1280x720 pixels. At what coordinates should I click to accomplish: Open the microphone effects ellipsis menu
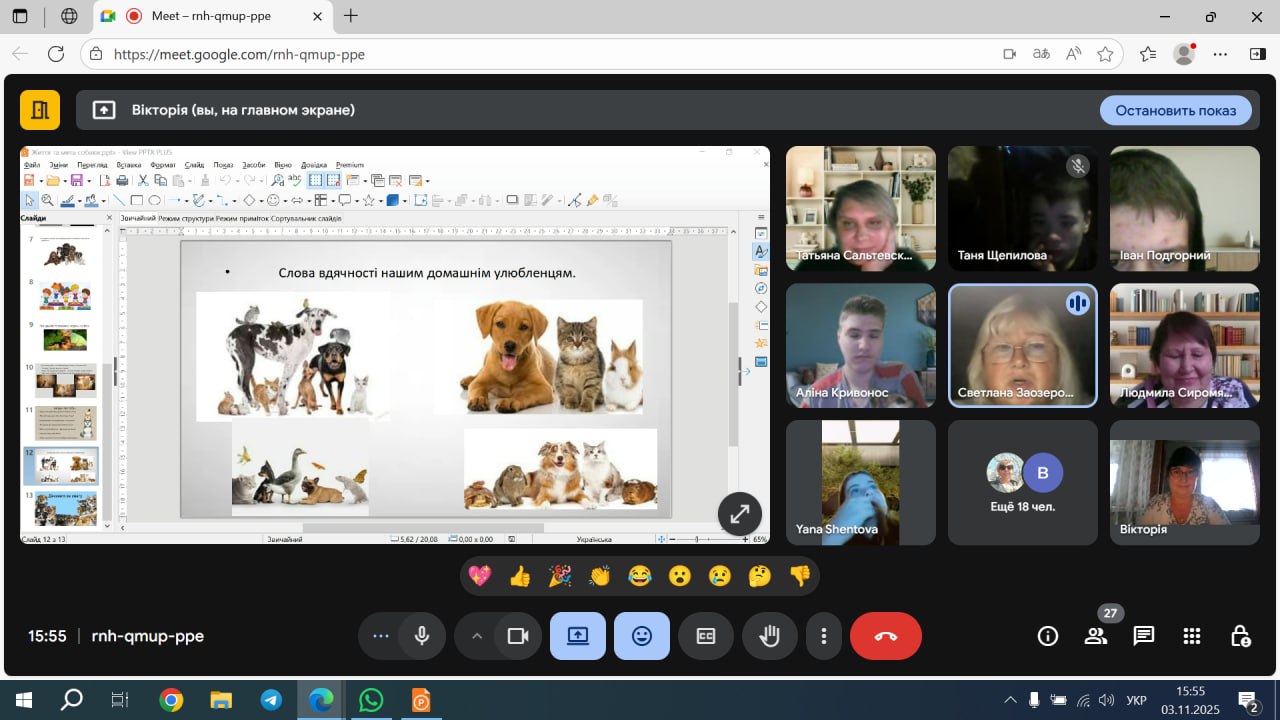pos(380,636)
